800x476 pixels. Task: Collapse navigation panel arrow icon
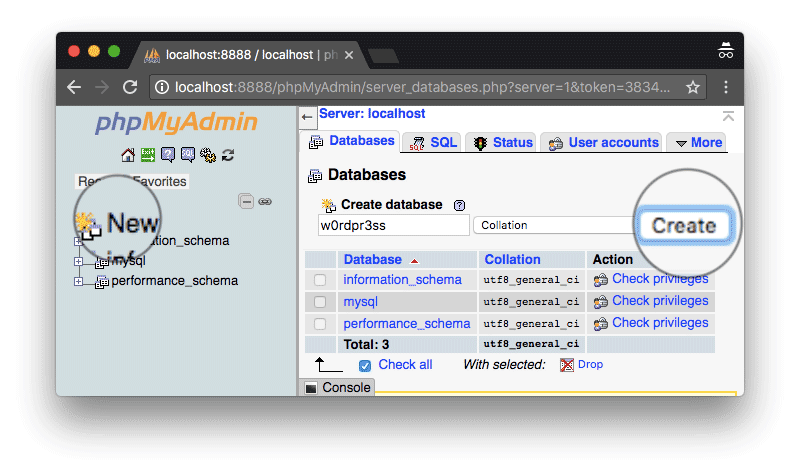point(307,117)
